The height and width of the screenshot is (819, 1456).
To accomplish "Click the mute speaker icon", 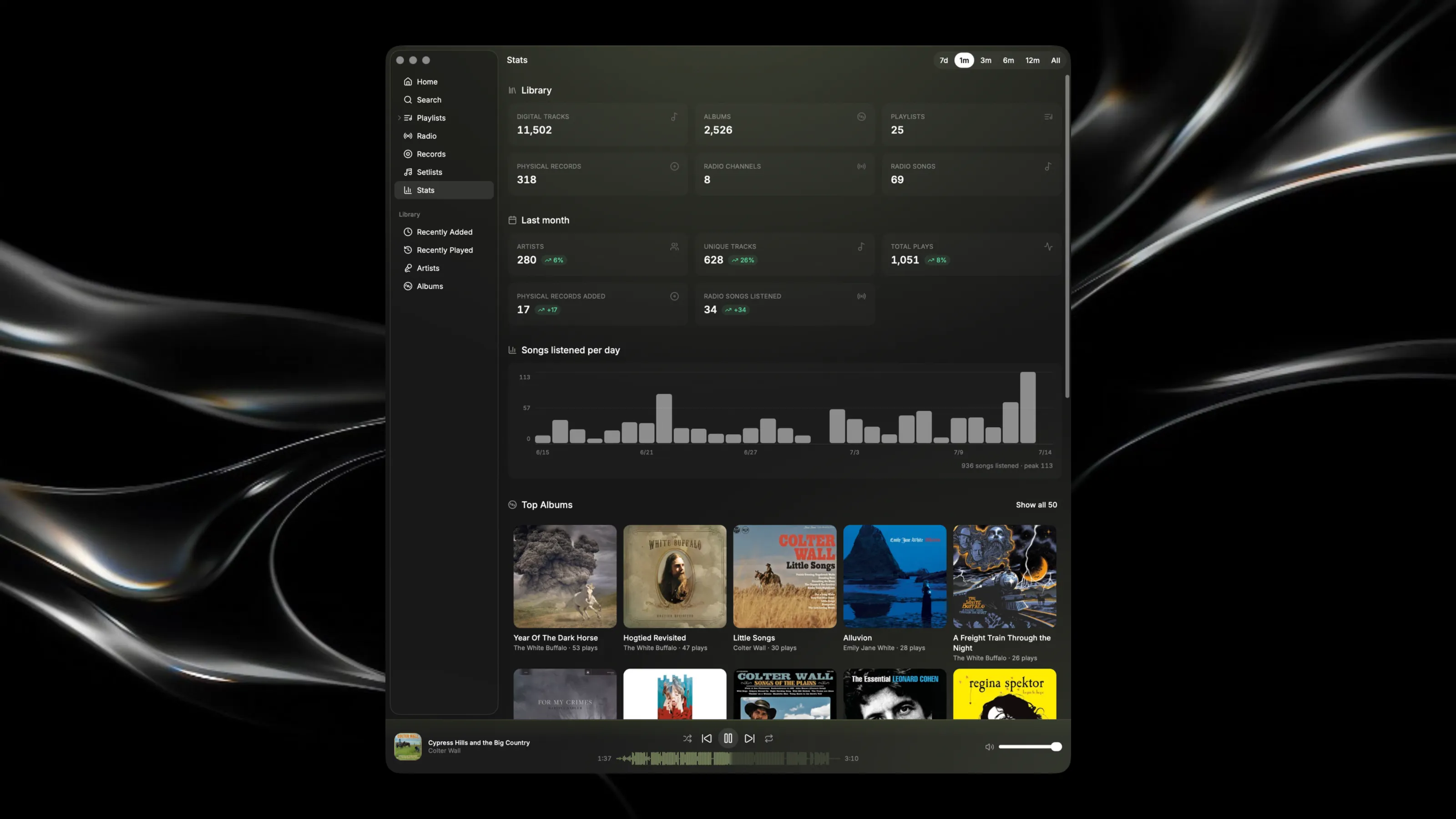I will tap(989, 747).
